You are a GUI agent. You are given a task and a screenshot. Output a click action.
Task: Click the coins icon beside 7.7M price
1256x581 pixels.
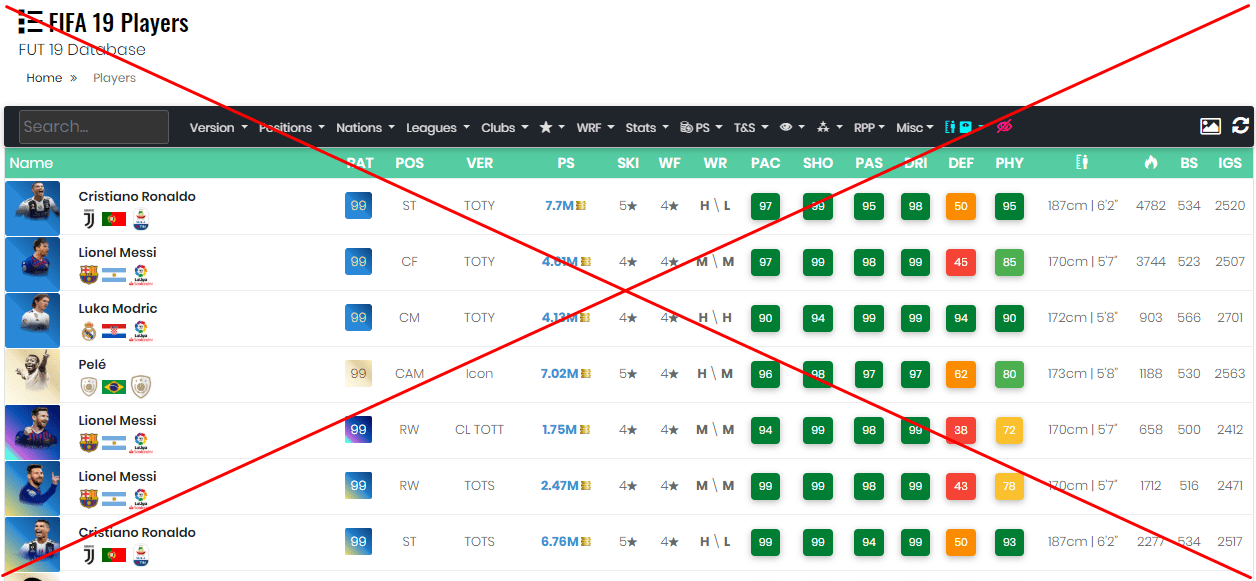581,206
